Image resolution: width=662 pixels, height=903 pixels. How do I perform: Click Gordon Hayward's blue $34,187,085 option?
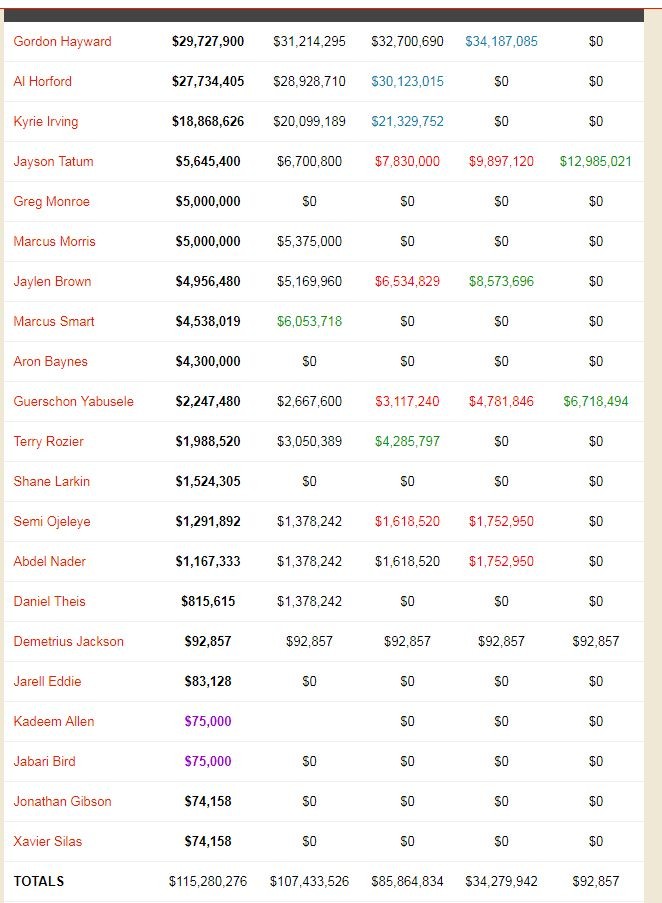(501, 41)
